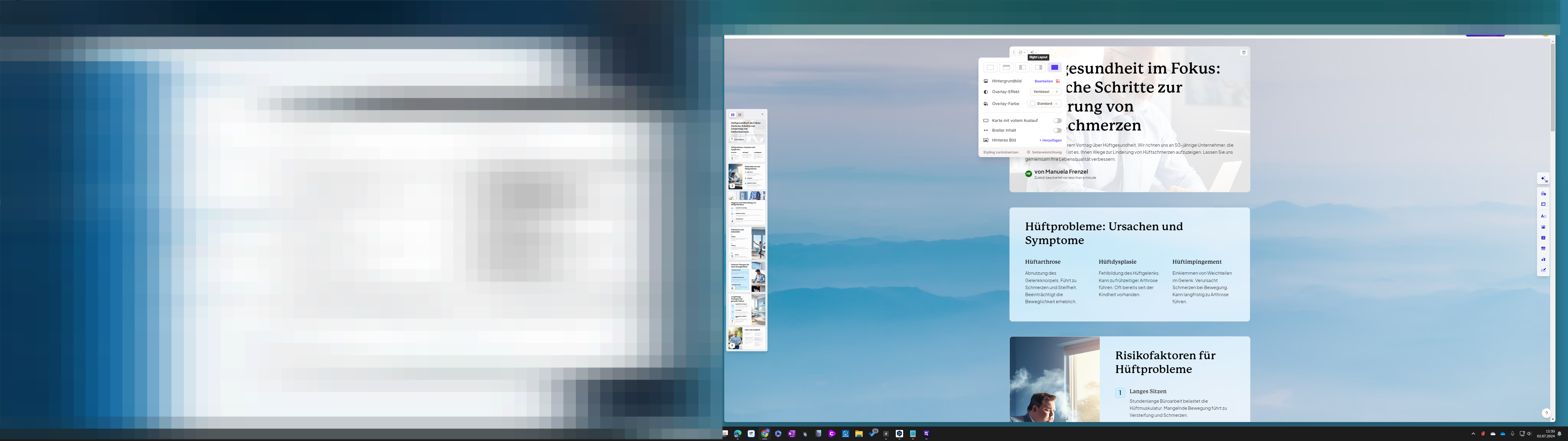Open the card style palette dropdown
This screenshot has height=441, width=1568.
coord(1022,52)
